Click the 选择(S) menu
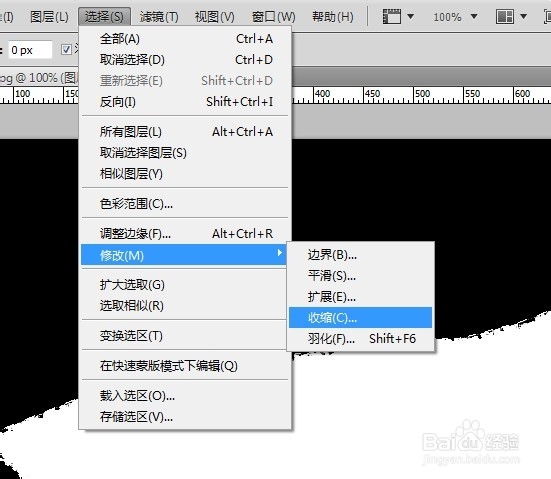Screen dimensions: 551x479 pyautogui.click(x=104, y=17)
